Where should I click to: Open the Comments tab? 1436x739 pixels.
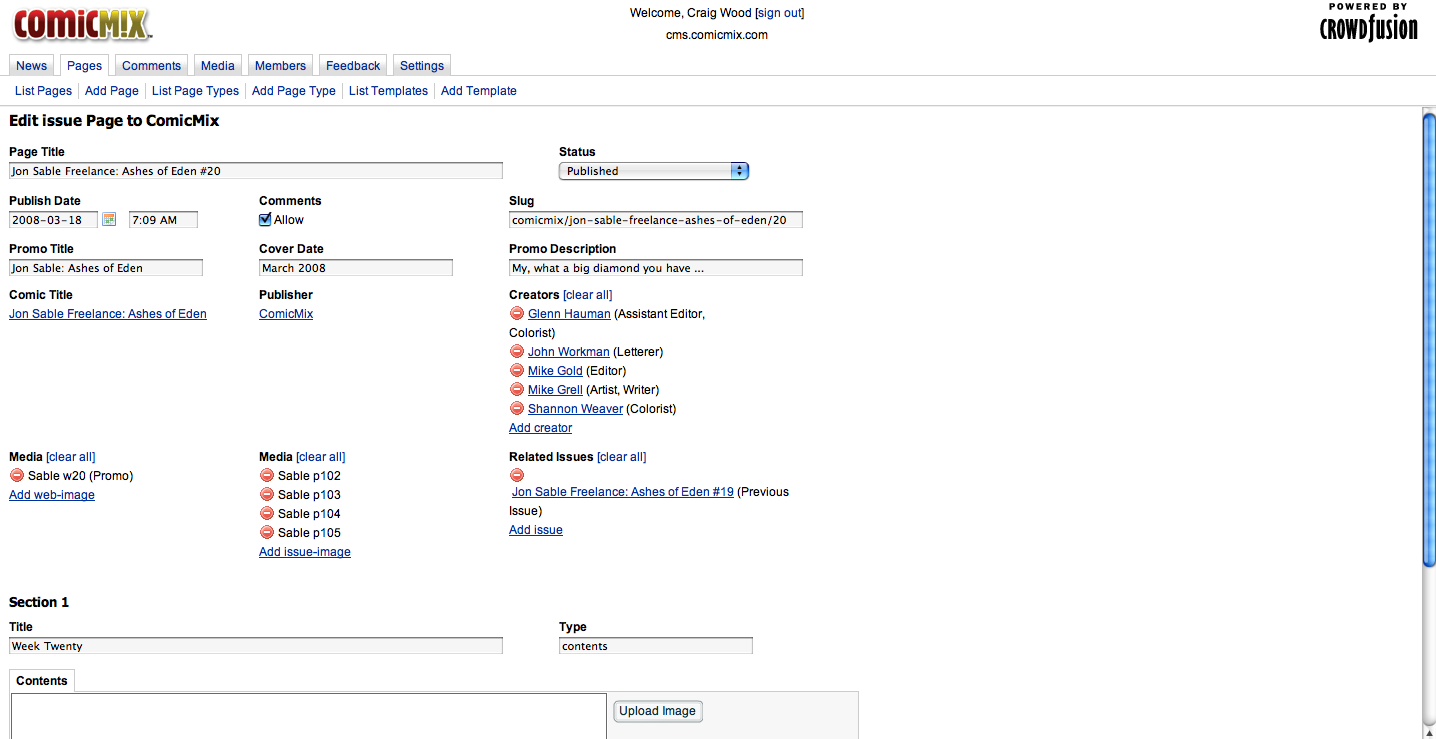pos(152,66)
